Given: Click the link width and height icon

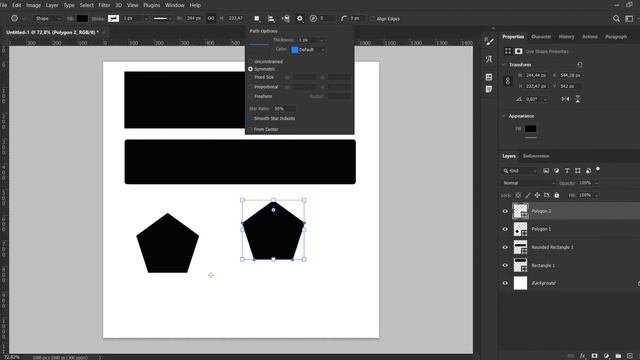Looking at the screenshot, I should pyautogui.click(x=211, y=18).
